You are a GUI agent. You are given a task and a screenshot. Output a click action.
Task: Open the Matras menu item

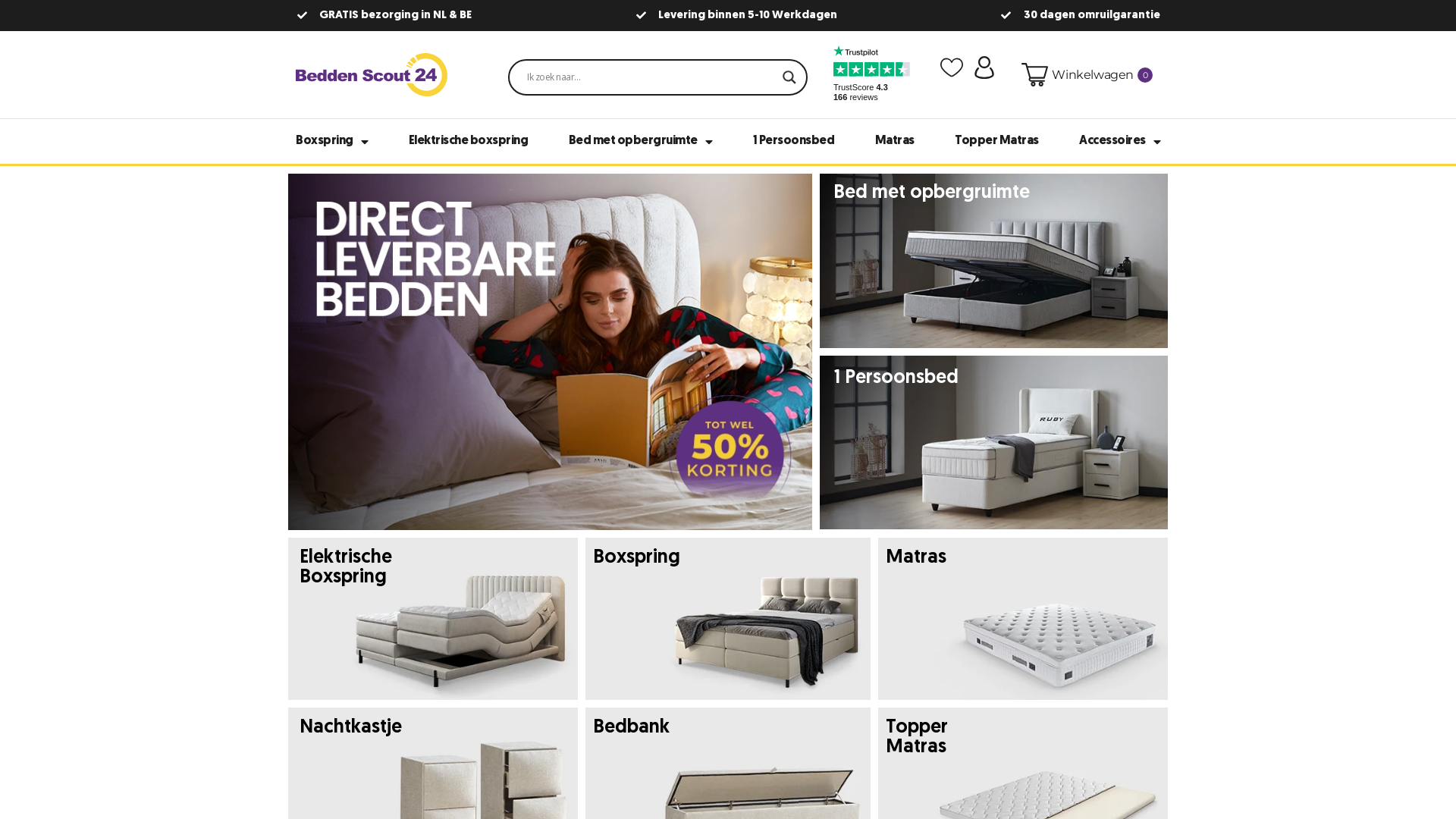click(x=895, y=140)
